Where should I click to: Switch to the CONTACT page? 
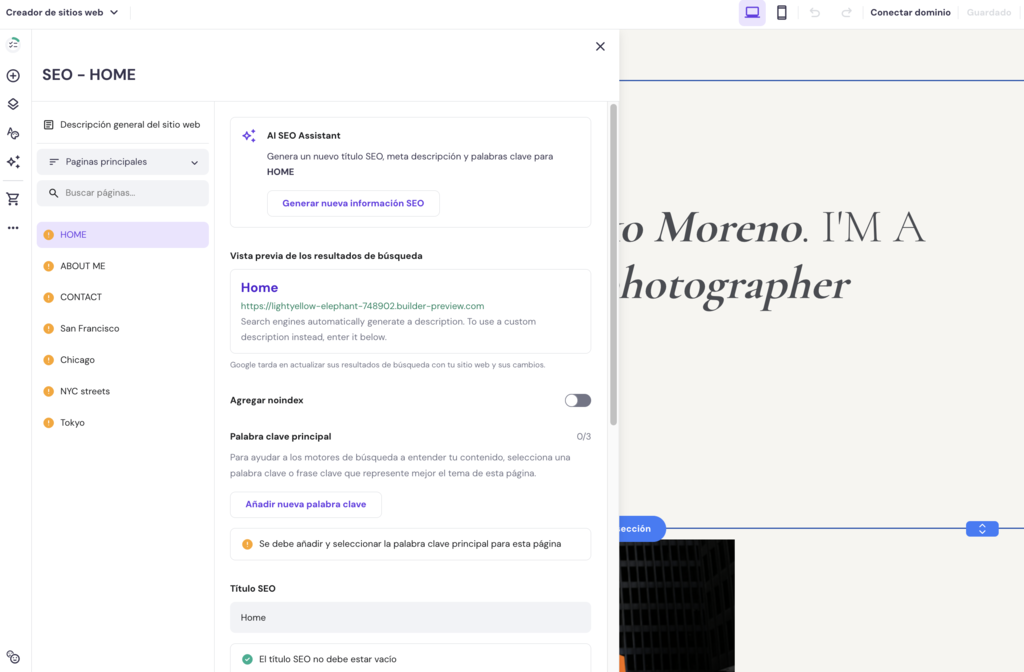click(80, 296)
